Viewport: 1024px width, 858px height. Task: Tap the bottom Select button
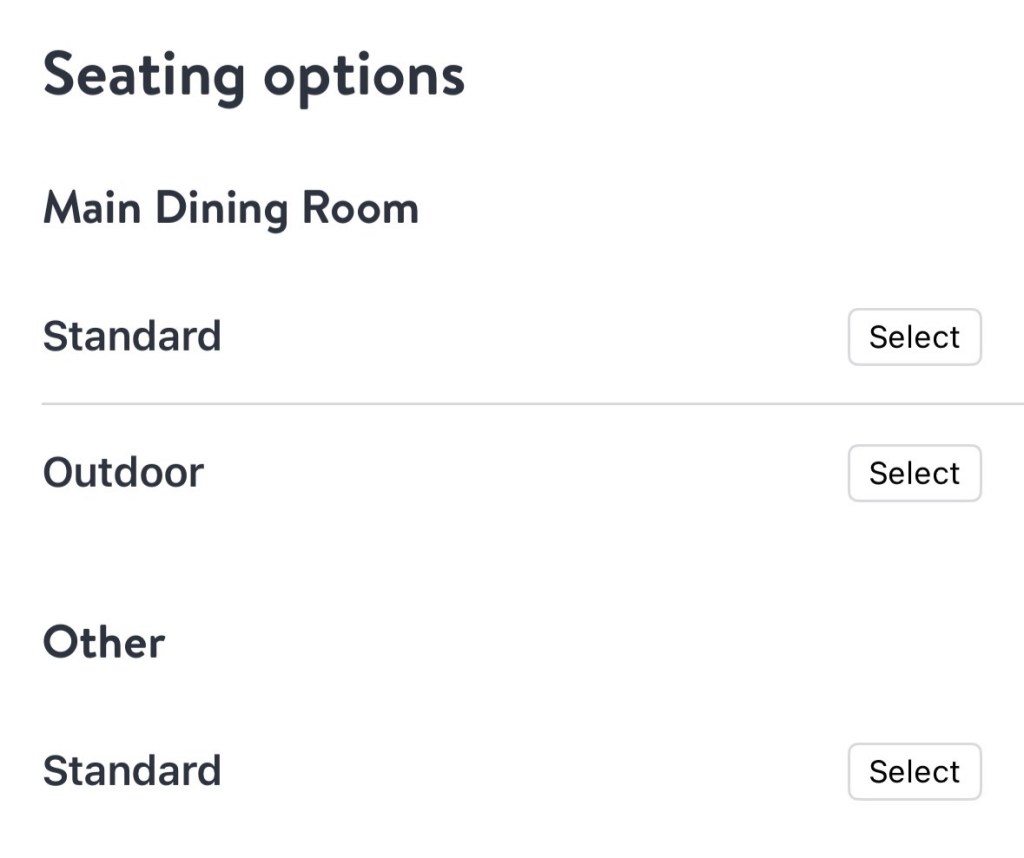tap(914, 771)
